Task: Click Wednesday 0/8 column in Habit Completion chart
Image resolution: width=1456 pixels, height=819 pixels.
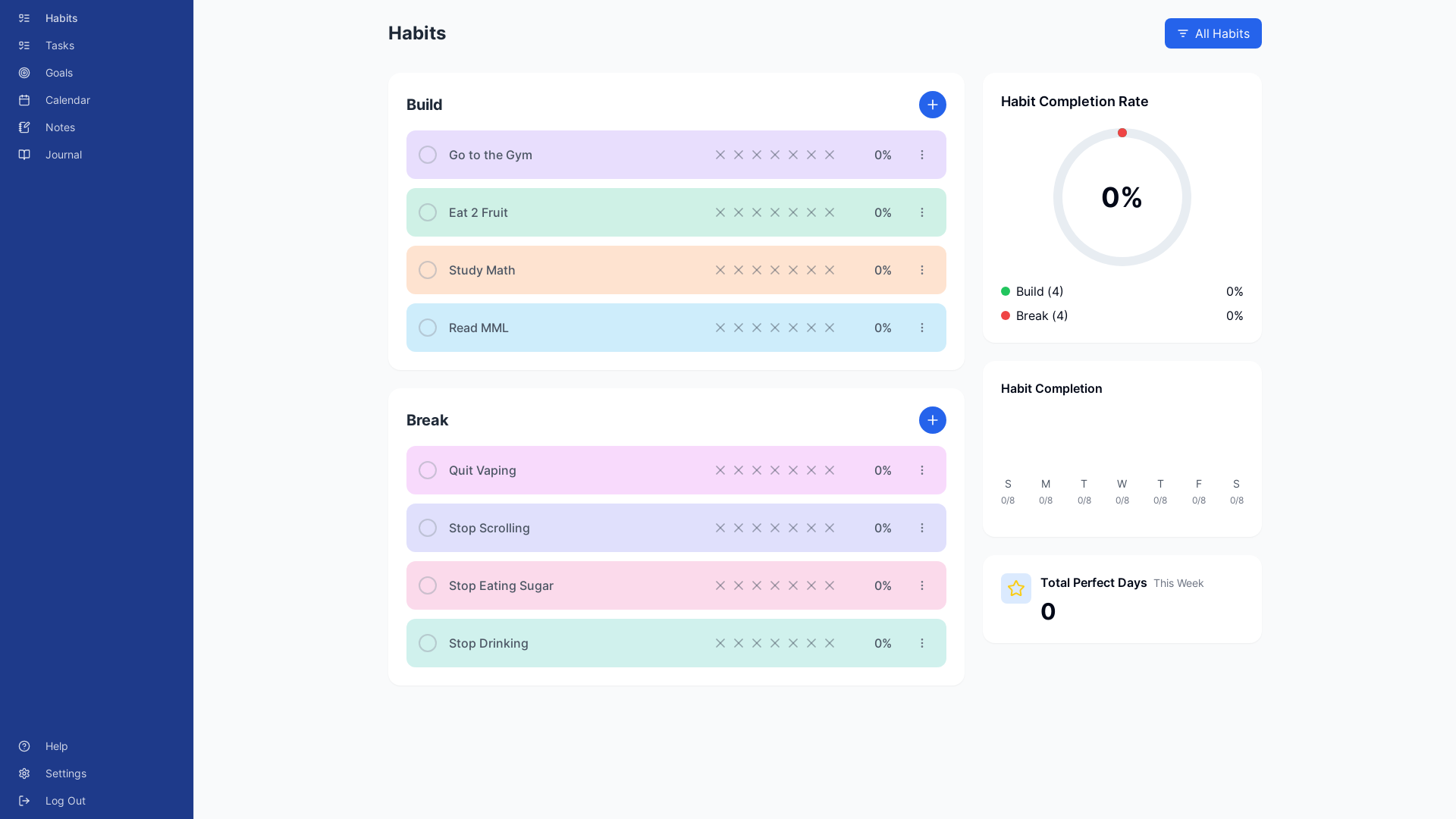Action: pos(1122,491)
